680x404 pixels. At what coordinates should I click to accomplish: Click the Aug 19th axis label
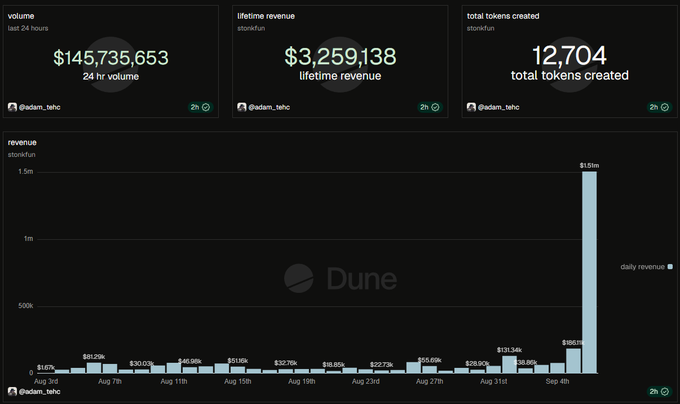302,381
